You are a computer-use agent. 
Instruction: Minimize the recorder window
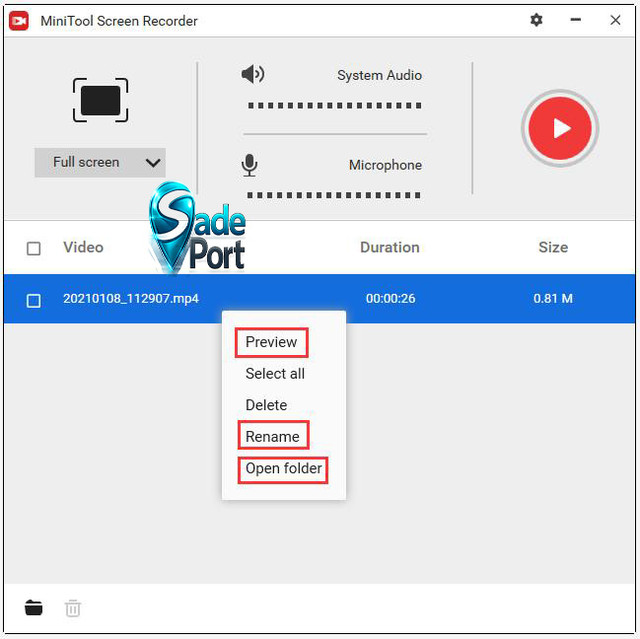pyautogui.click(x=576, y=20)
